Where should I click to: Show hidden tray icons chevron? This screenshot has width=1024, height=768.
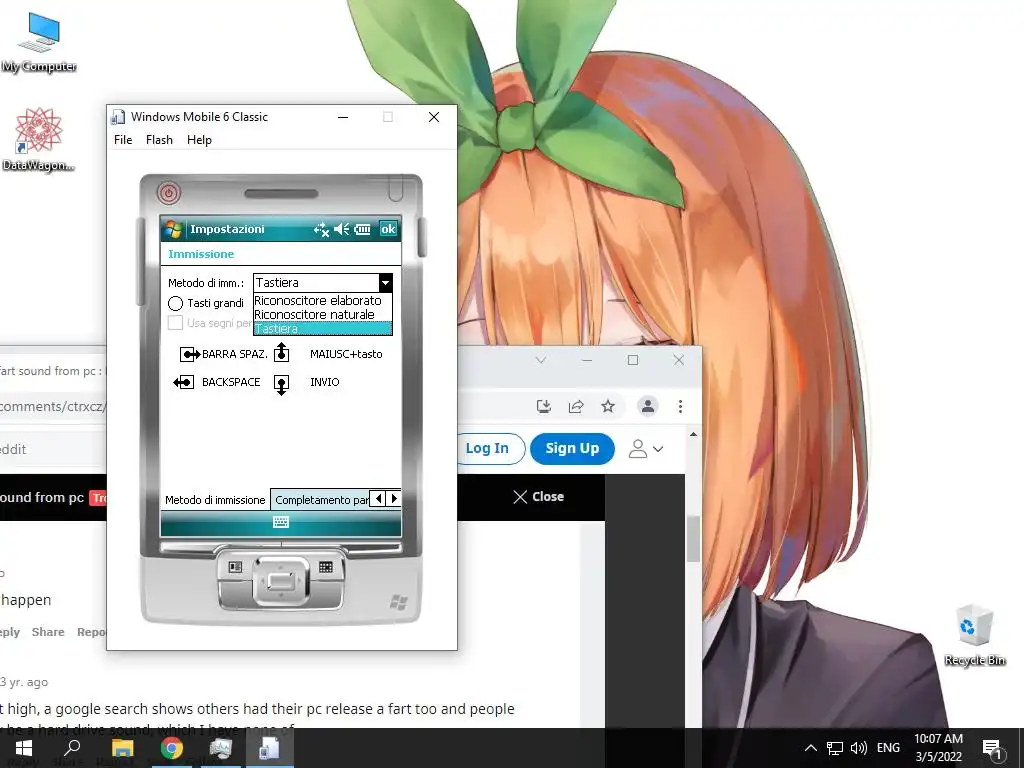tap(810, 748)
